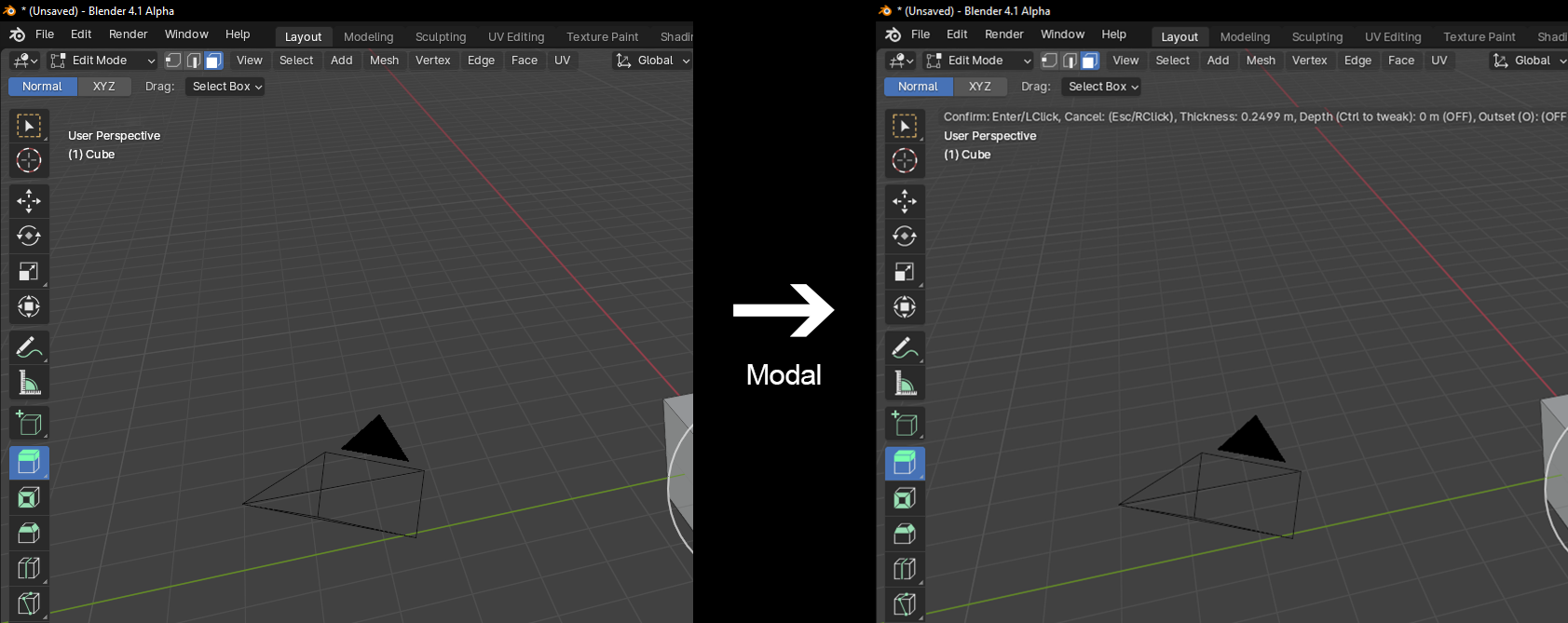
Task: Open the File menu in the left screenshot
Action: pos(45,34)
